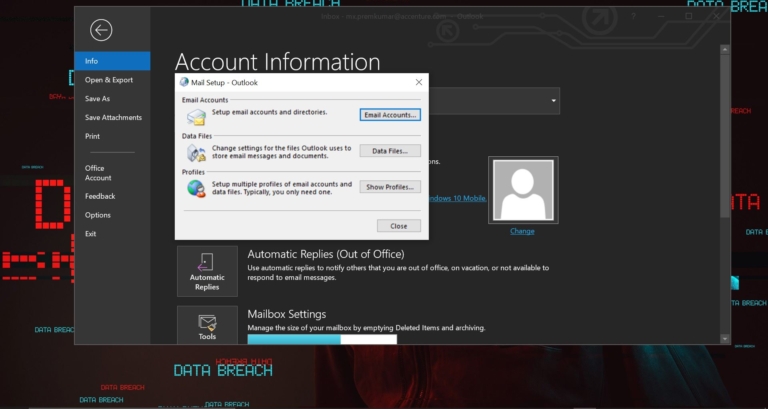Close the Mail Setup dialog with X
Screen dimensions: 768x409
click(419, 82)
